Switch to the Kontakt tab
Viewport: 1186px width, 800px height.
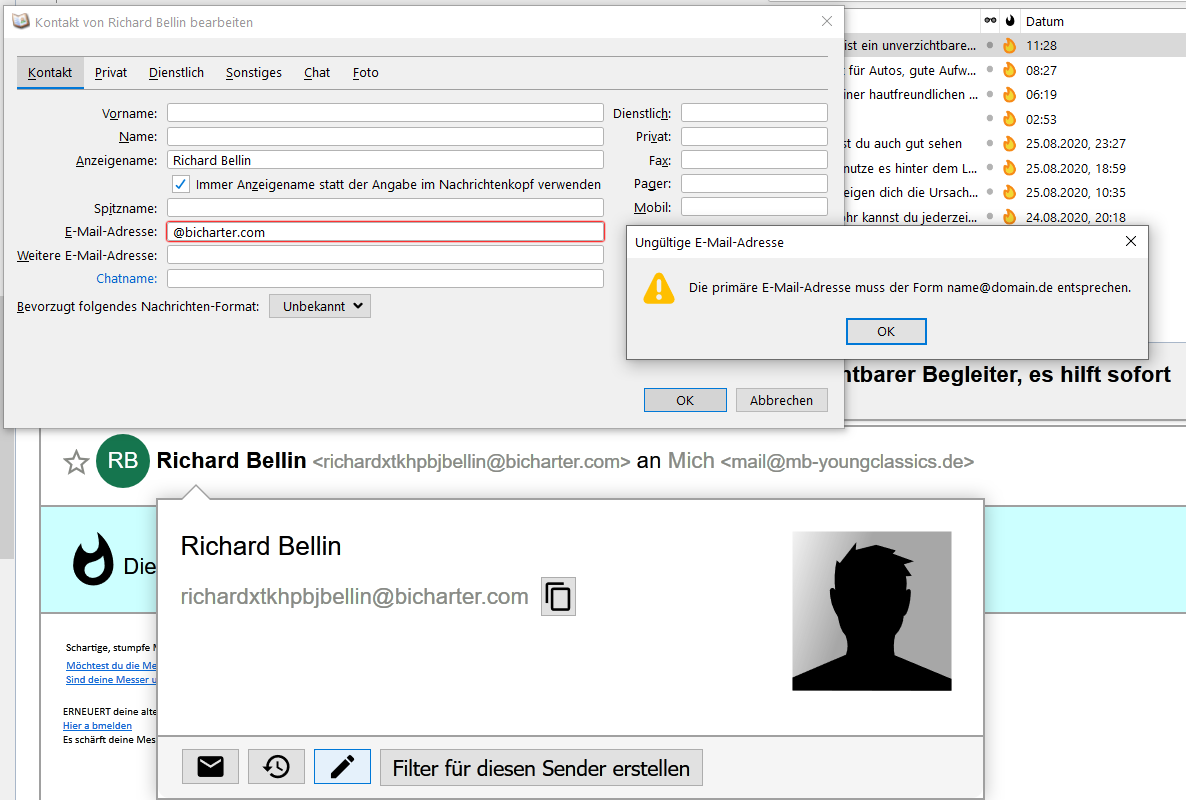(x=50, y=73)
